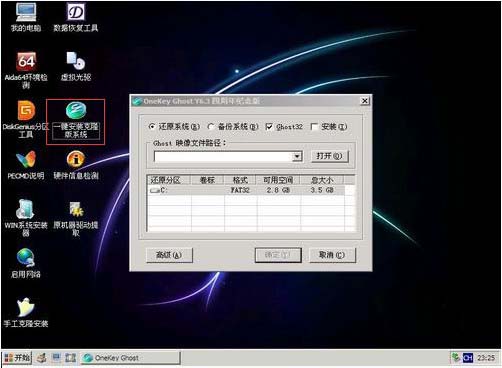This screenshot has height=368, width=502.
Task: Launch the WIN系统安装器 desktop icon
Action: 26,218
